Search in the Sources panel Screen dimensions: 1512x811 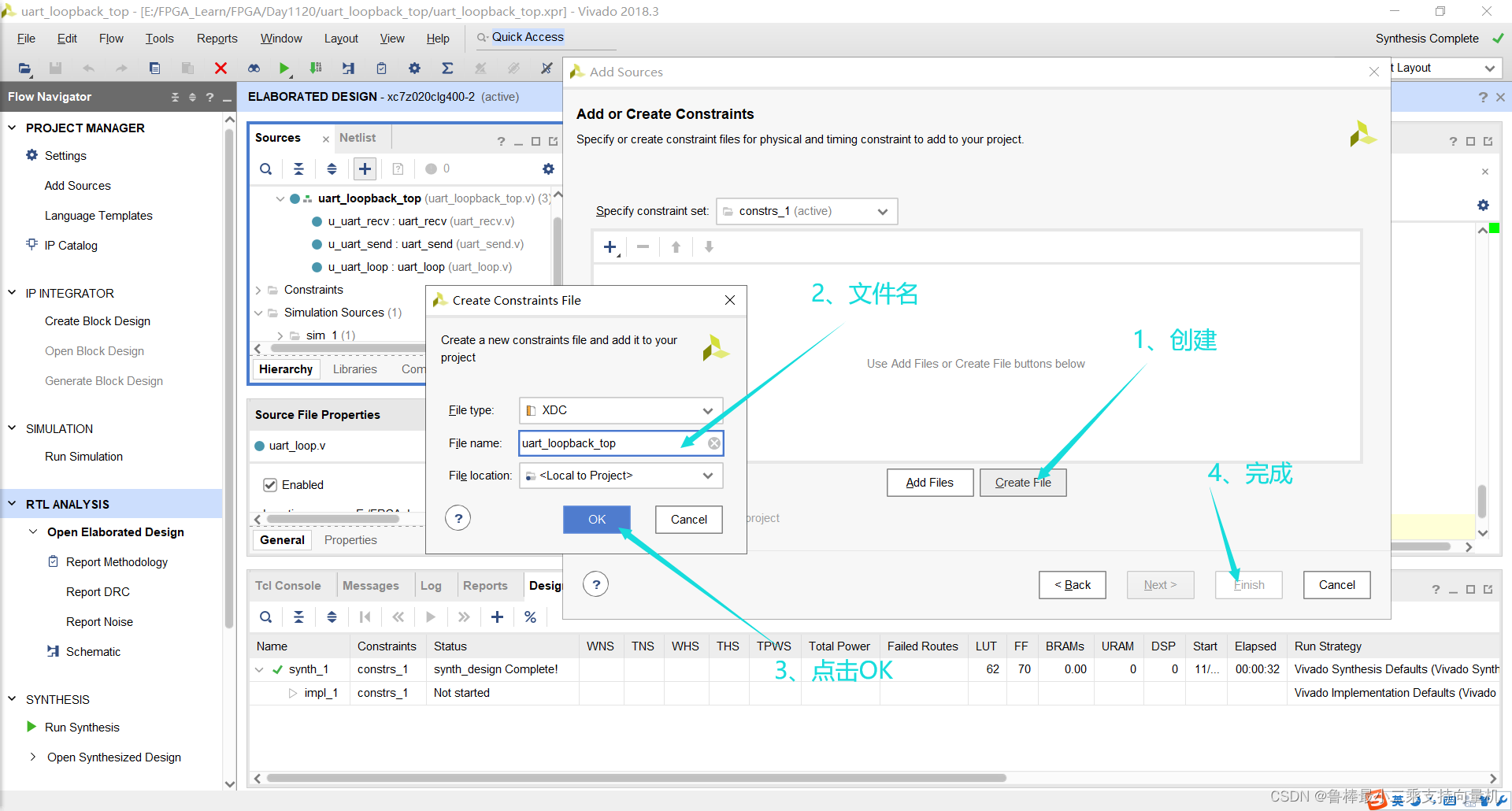pos(266,168)
